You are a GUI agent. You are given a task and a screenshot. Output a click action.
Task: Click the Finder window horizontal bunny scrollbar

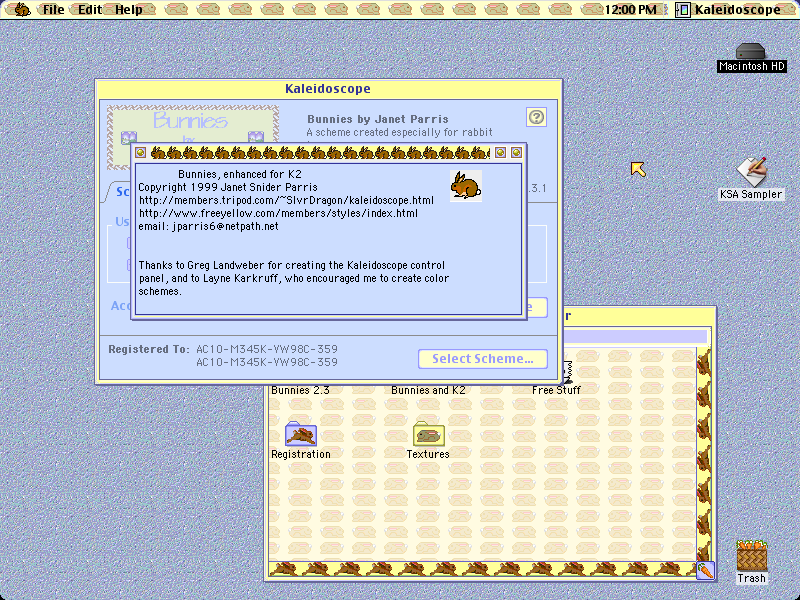(x=483, y=569)
